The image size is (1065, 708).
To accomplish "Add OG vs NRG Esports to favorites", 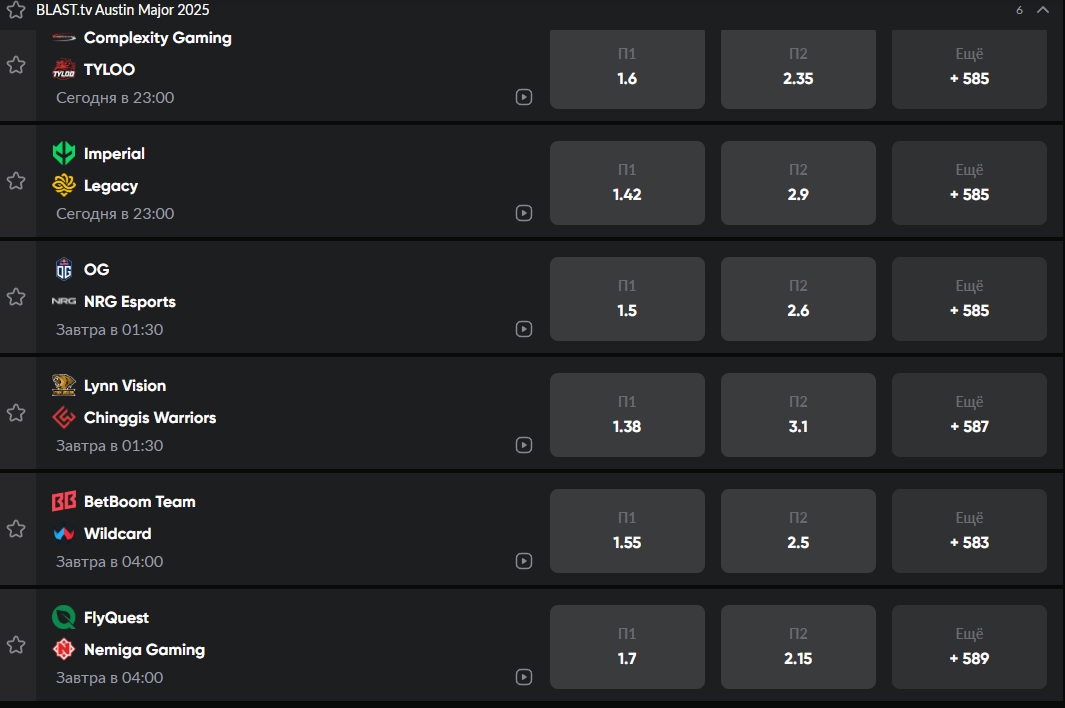I will (16, 297).
